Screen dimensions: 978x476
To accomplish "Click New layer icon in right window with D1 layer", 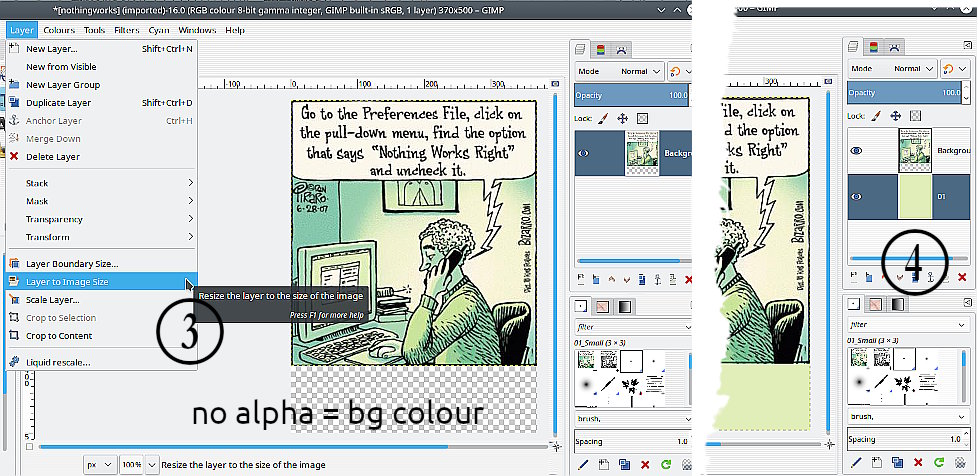I will (853, 276).
